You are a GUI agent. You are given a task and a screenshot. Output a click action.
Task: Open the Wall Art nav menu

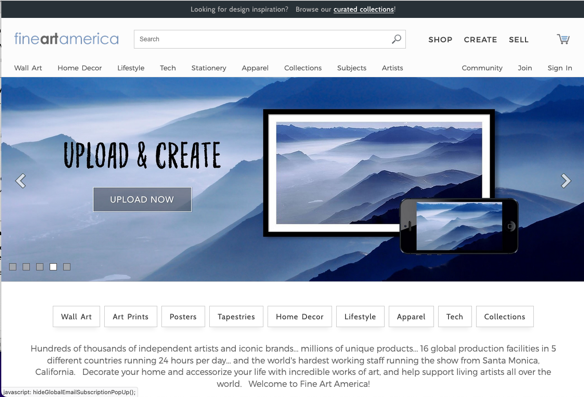pos(28,68)
